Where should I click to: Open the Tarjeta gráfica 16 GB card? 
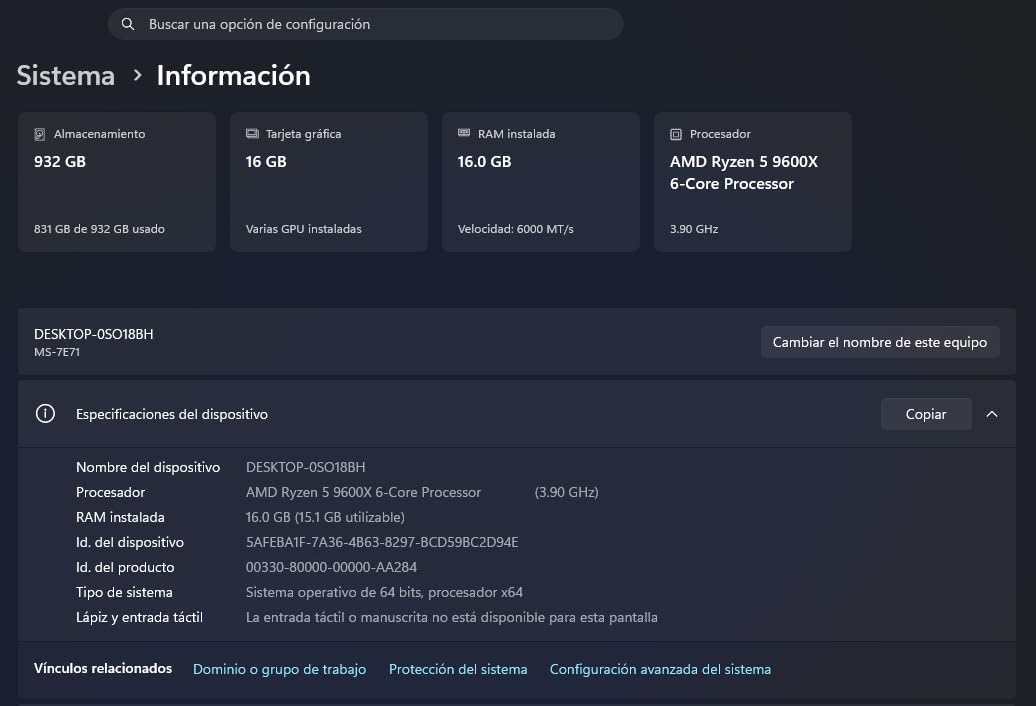click(x=329, y=182)
